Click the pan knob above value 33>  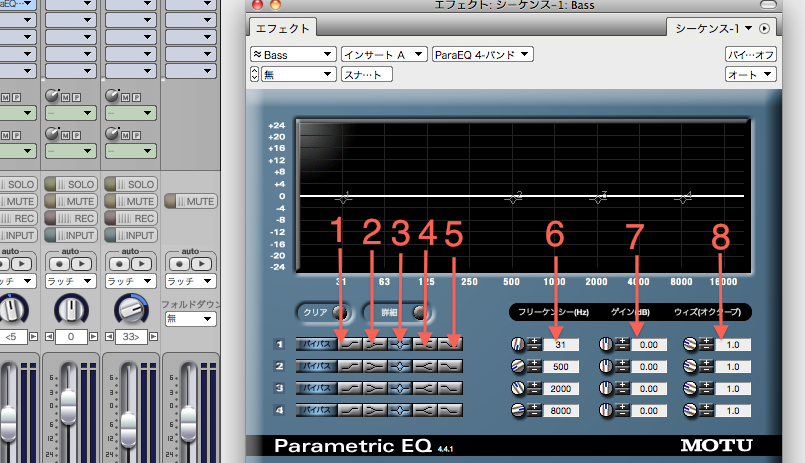tap(130, 309)
